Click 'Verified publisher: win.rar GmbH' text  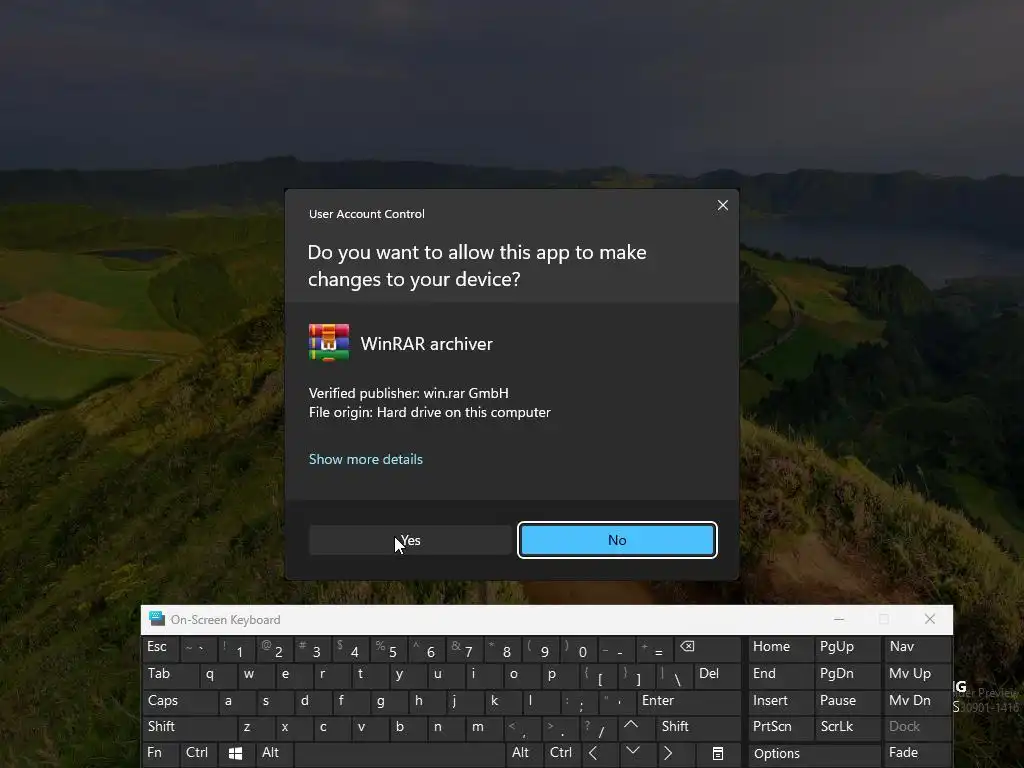pos(409,393)
